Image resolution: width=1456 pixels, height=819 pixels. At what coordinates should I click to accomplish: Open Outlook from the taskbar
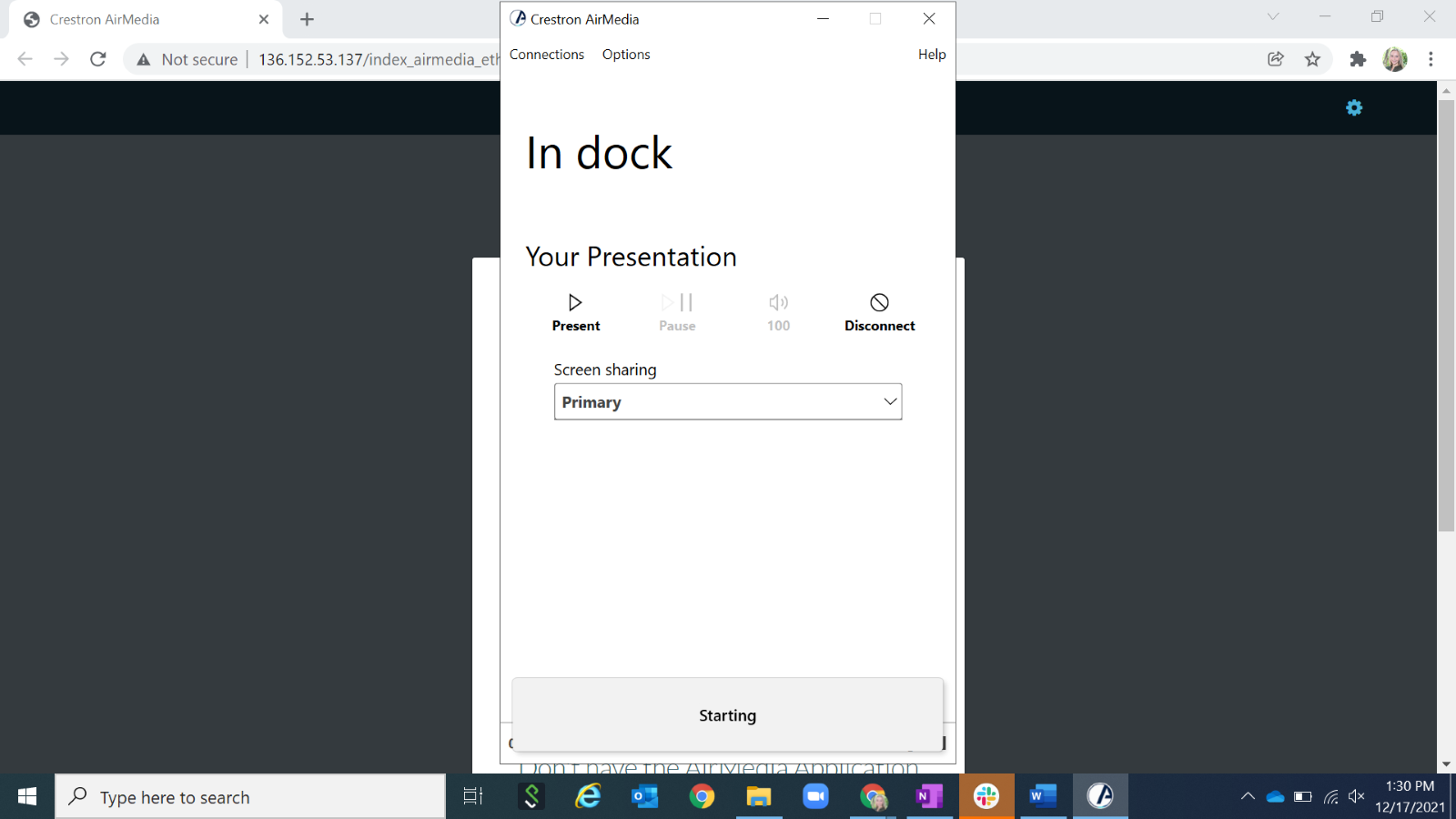[645, 797]
